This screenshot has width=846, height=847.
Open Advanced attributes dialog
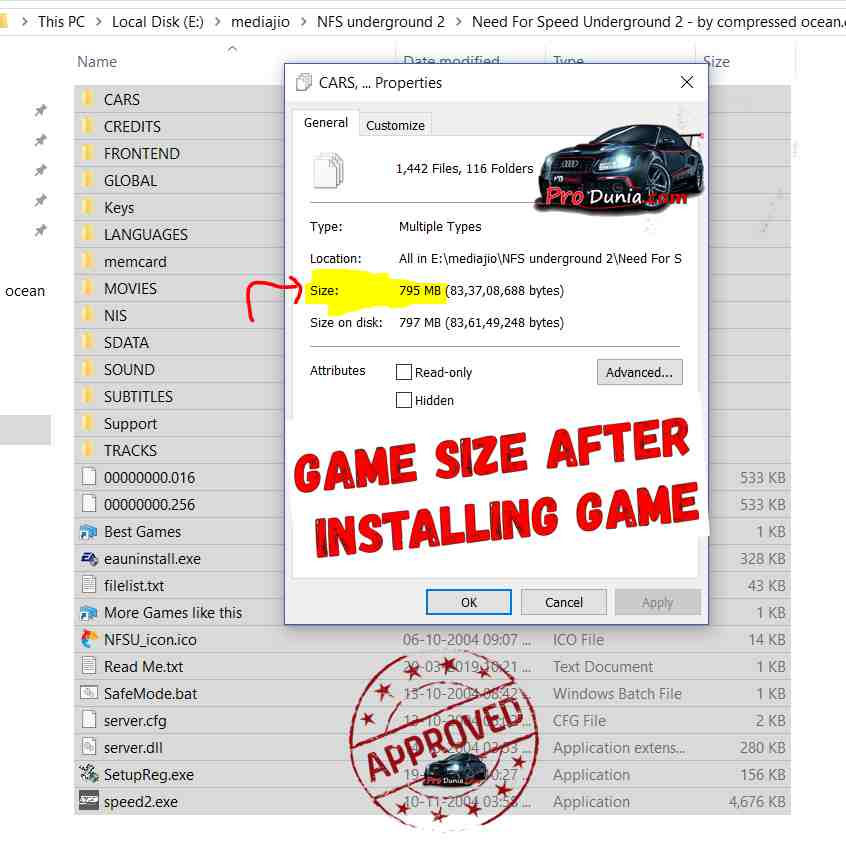click(x=640, y=372)
